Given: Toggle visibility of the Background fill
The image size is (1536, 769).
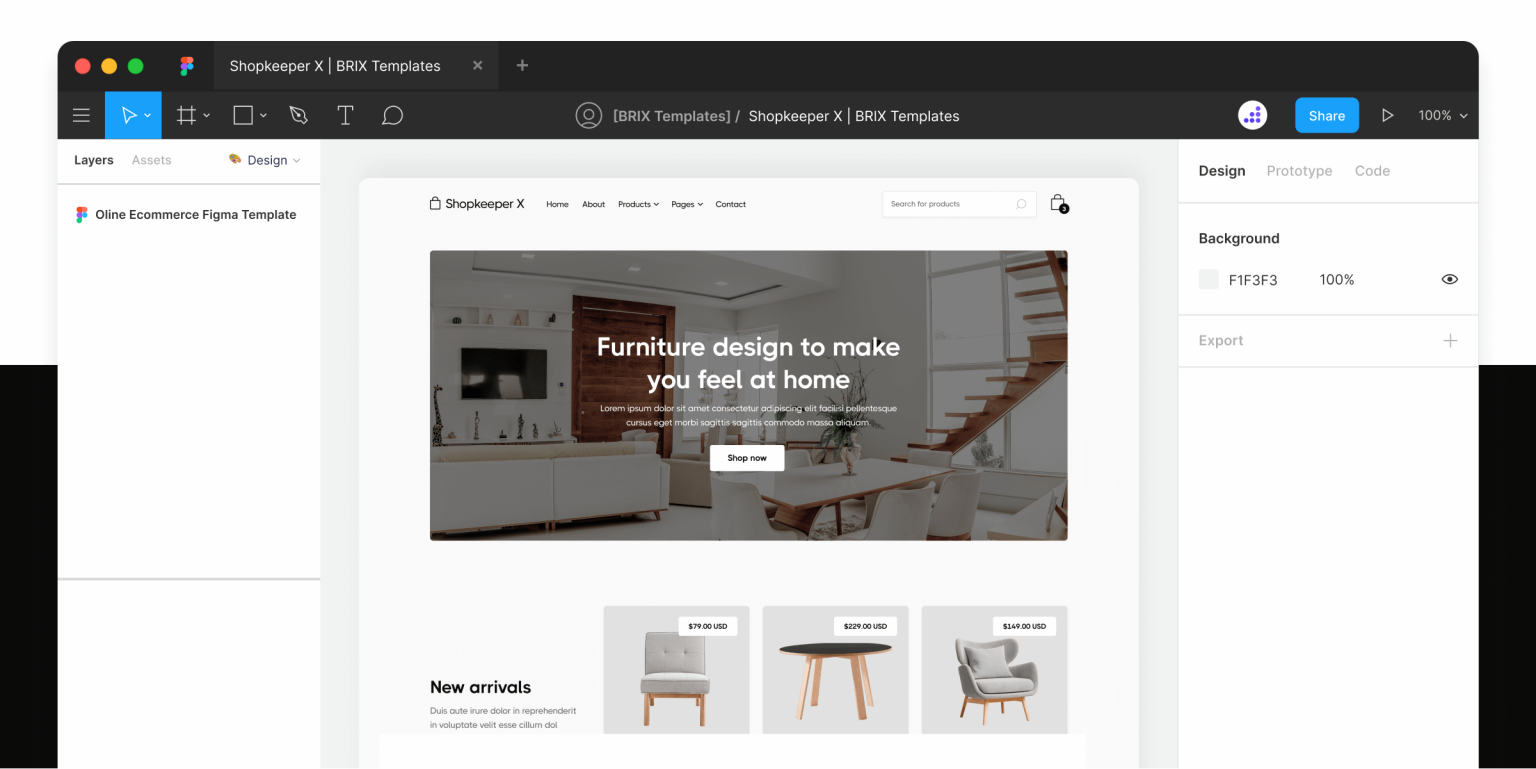Looking at the screenshot, I should pyautogui.click(x=1449, y=279).
